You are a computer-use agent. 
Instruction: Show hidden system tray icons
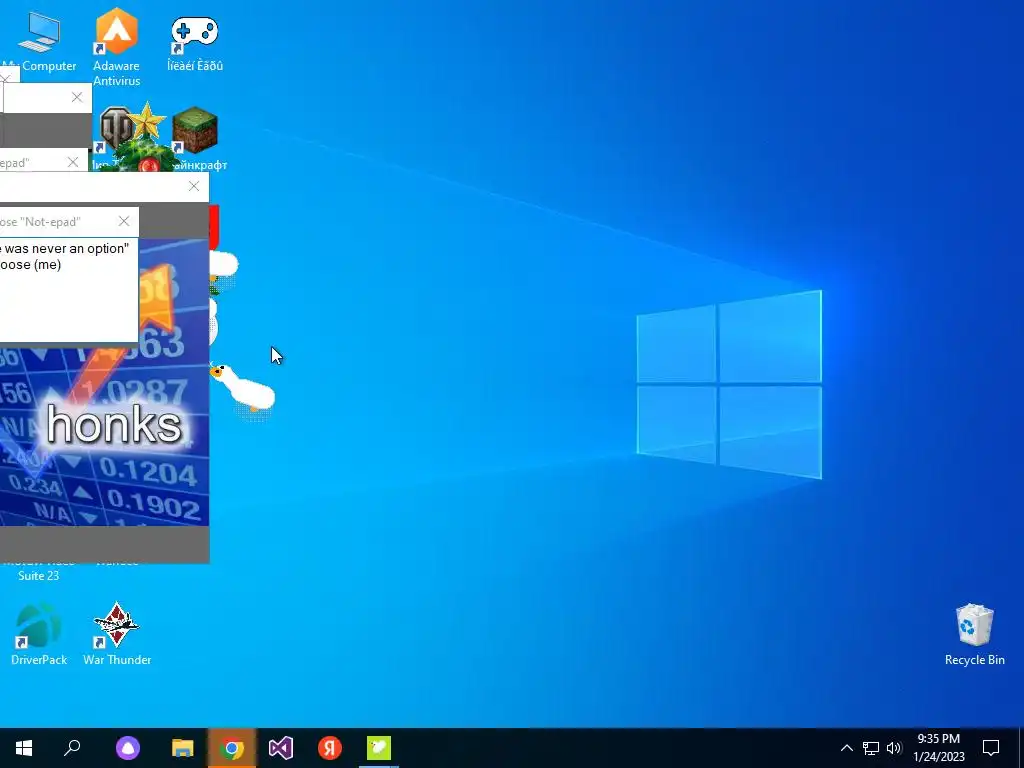[x=846, y=748]
